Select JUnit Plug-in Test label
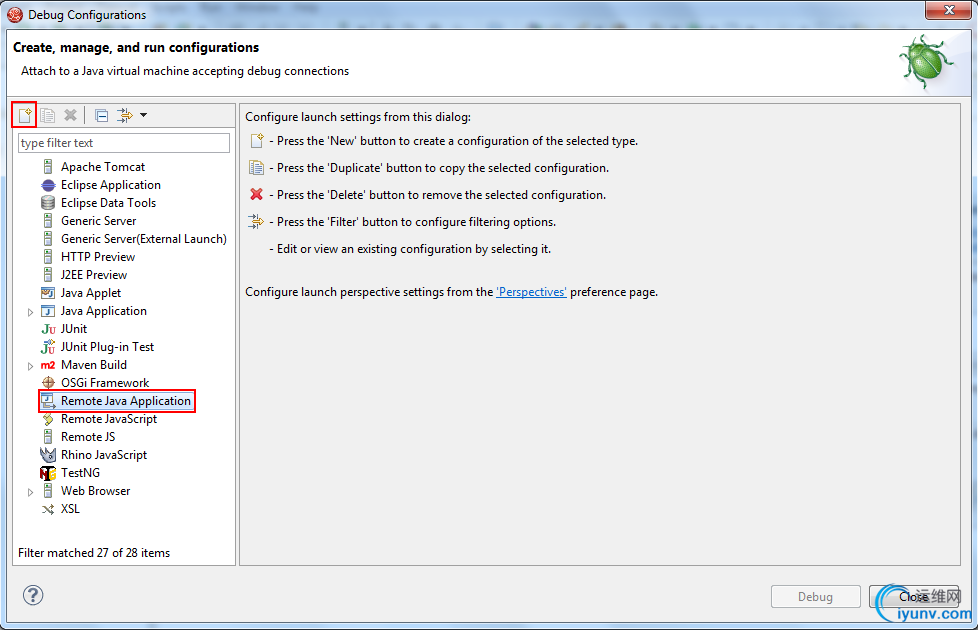Image resolution: width=978 pixels, height=630 pixels. click(107, 347)
